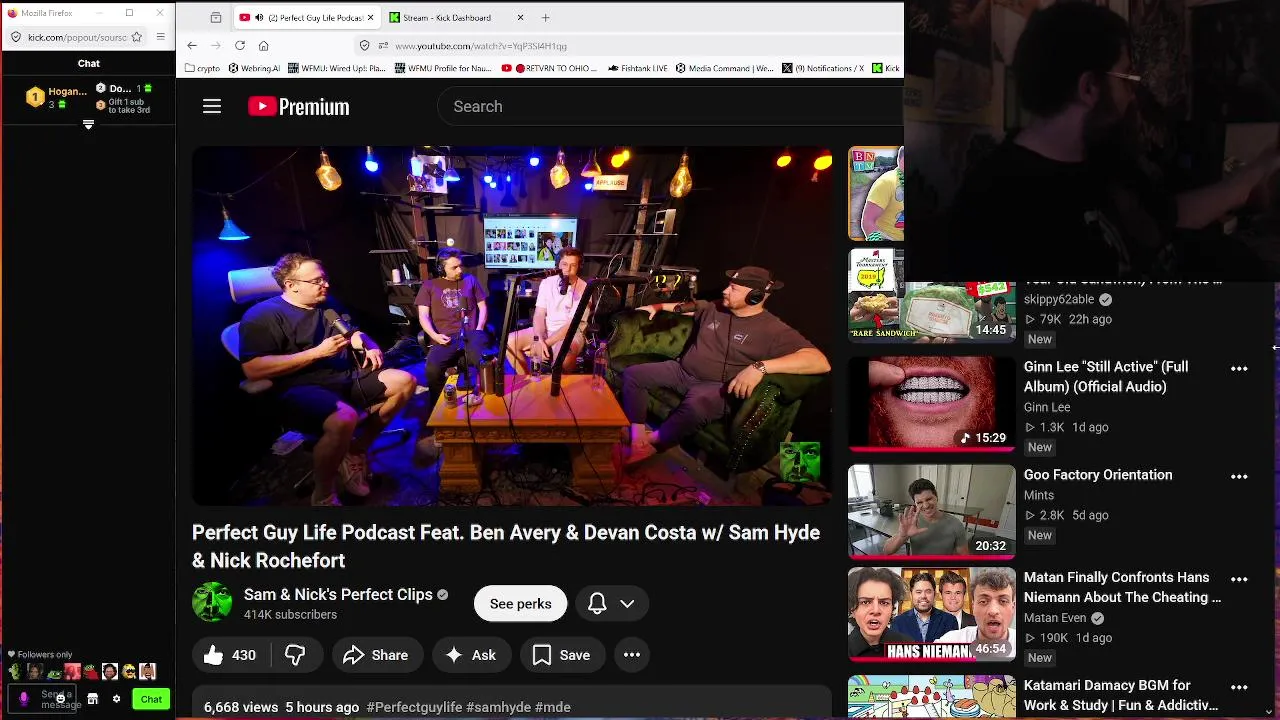Open the X Notifications bookmark

pos(823,68)
